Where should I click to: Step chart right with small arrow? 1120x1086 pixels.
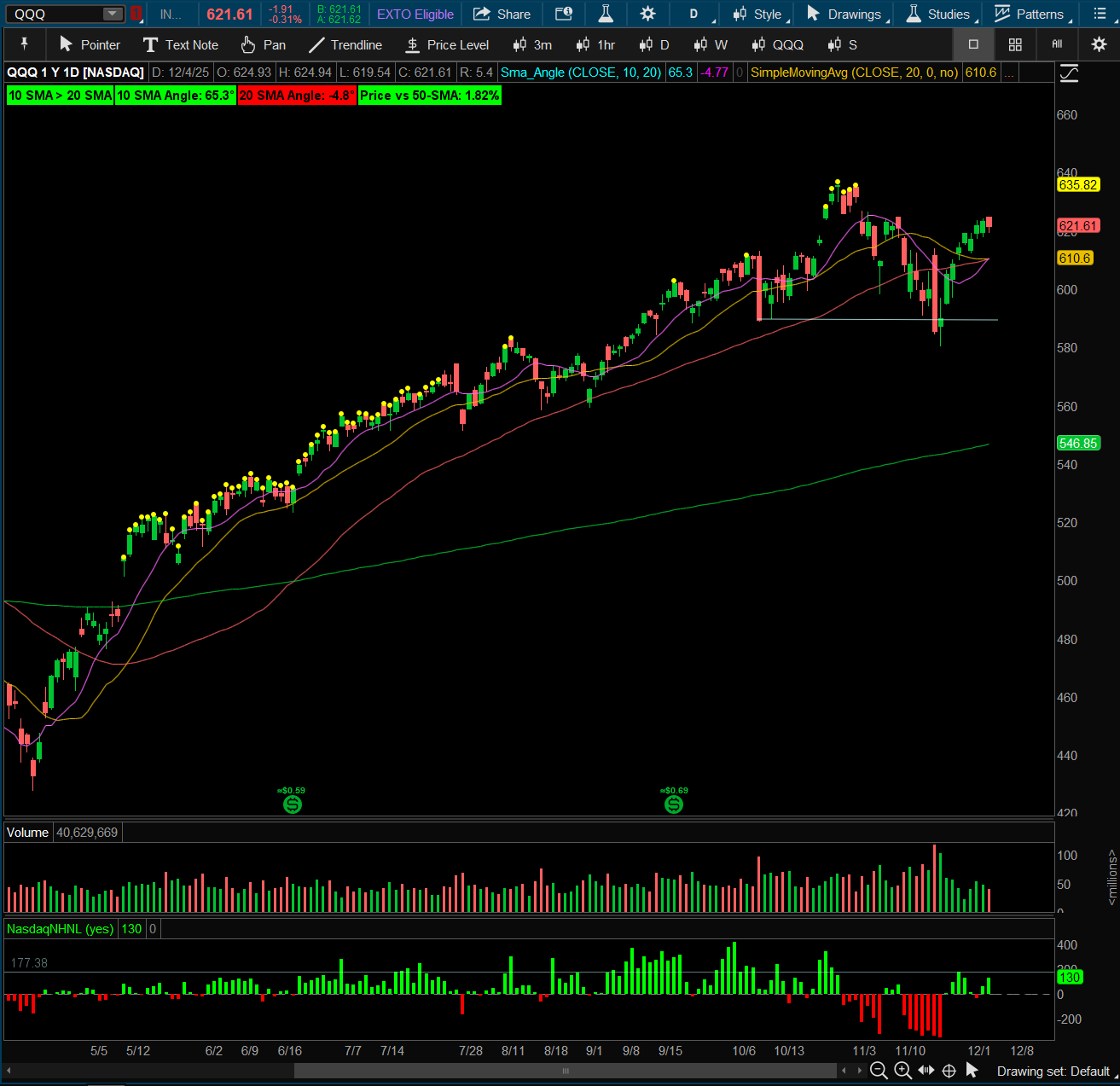[x=859, y=1071]
